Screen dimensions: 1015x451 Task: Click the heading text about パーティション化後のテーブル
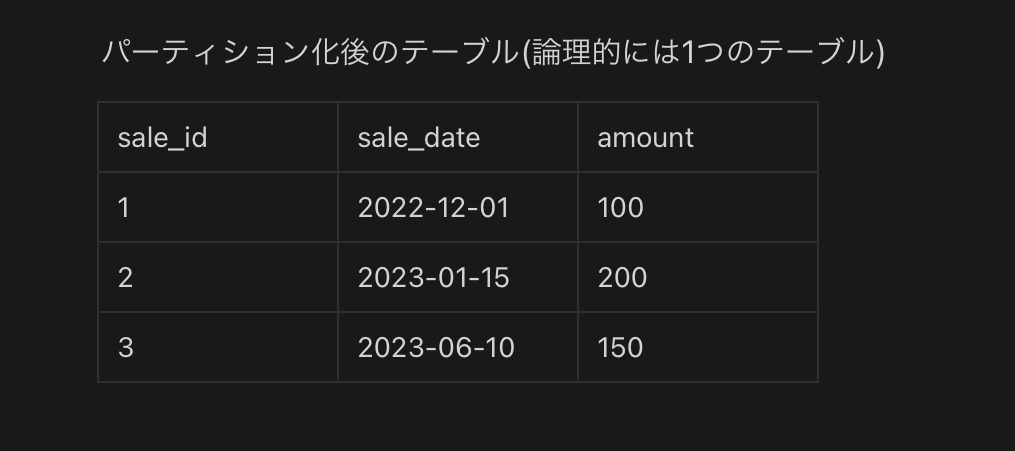coord(493,53)
